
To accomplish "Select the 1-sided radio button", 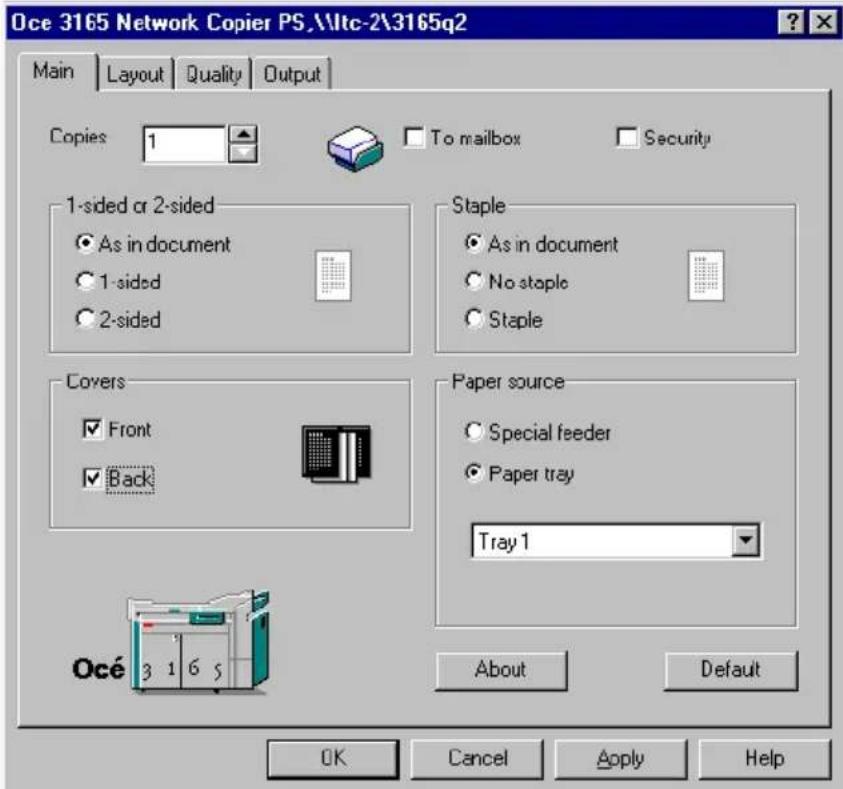I will 85,281.
